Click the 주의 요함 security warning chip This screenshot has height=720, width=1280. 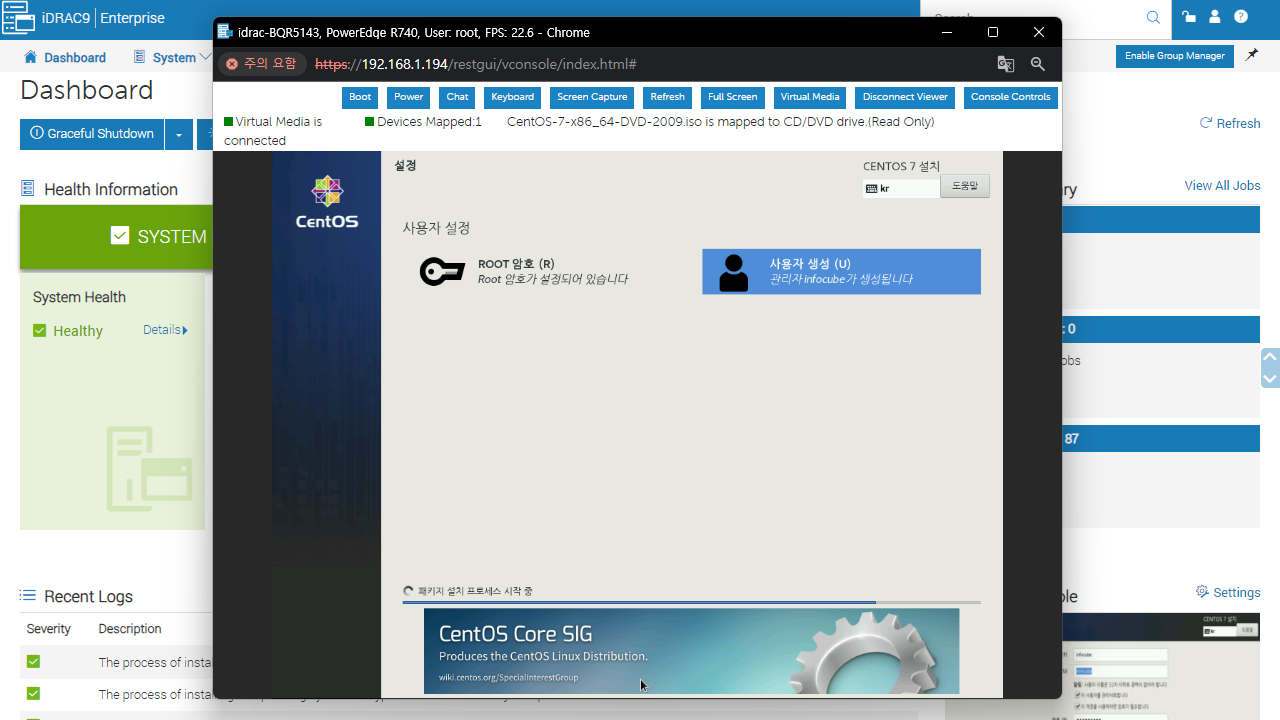point(261,64)
